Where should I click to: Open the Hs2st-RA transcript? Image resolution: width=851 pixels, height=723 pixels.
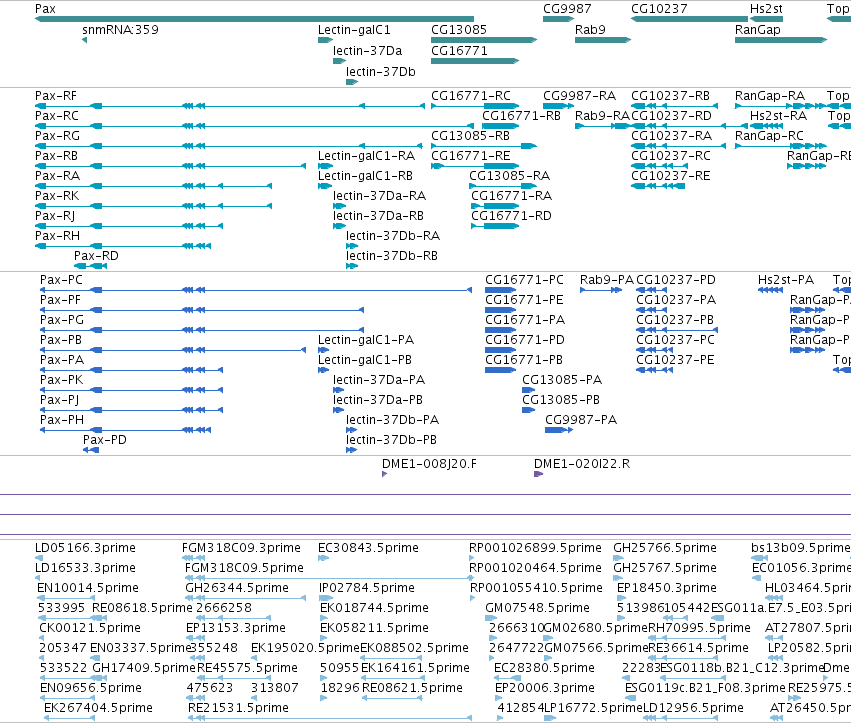pyautogui.click(x=778, y=116)
